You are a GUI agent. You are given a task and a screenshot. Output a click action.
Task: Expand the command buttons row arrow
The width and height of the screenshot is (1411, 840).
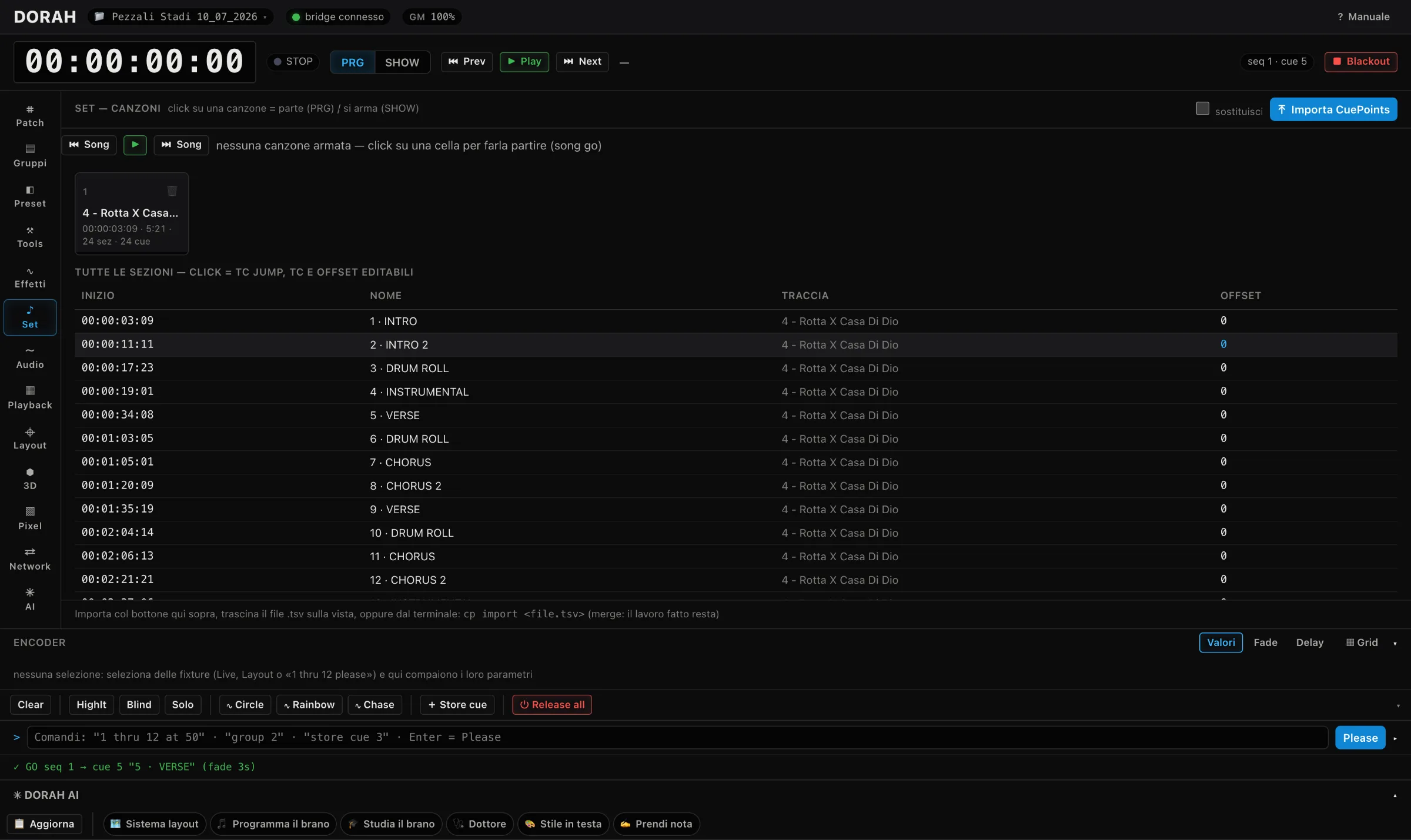(x=1398, y=706)
